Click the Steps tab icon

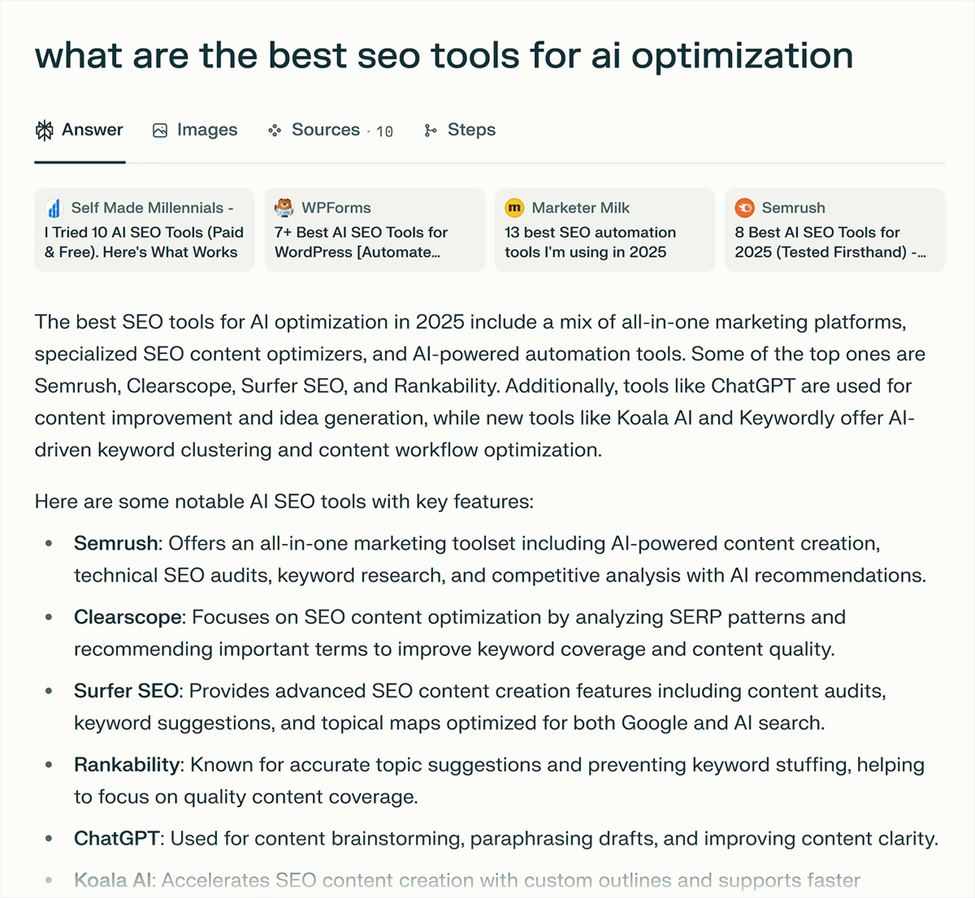431,130
